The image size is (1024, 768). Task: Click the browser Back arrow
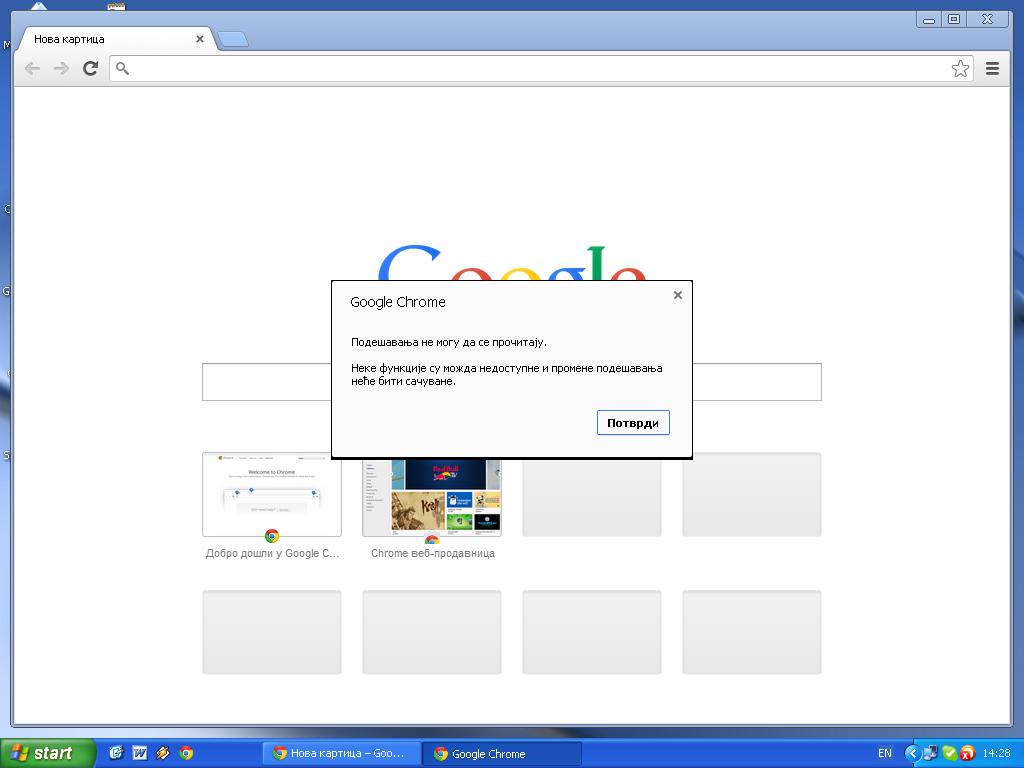pos(32,69)
